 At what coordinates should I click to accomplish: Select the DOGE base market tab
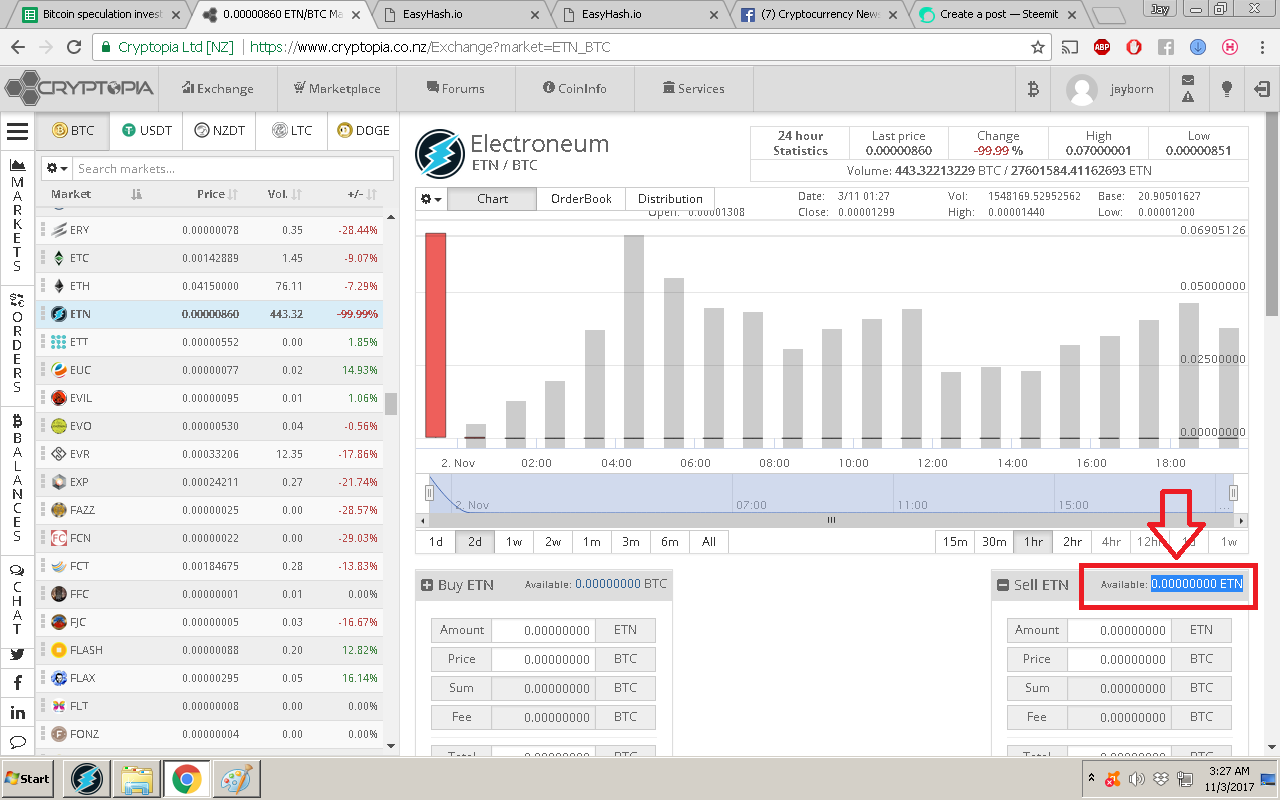[364, 130]
